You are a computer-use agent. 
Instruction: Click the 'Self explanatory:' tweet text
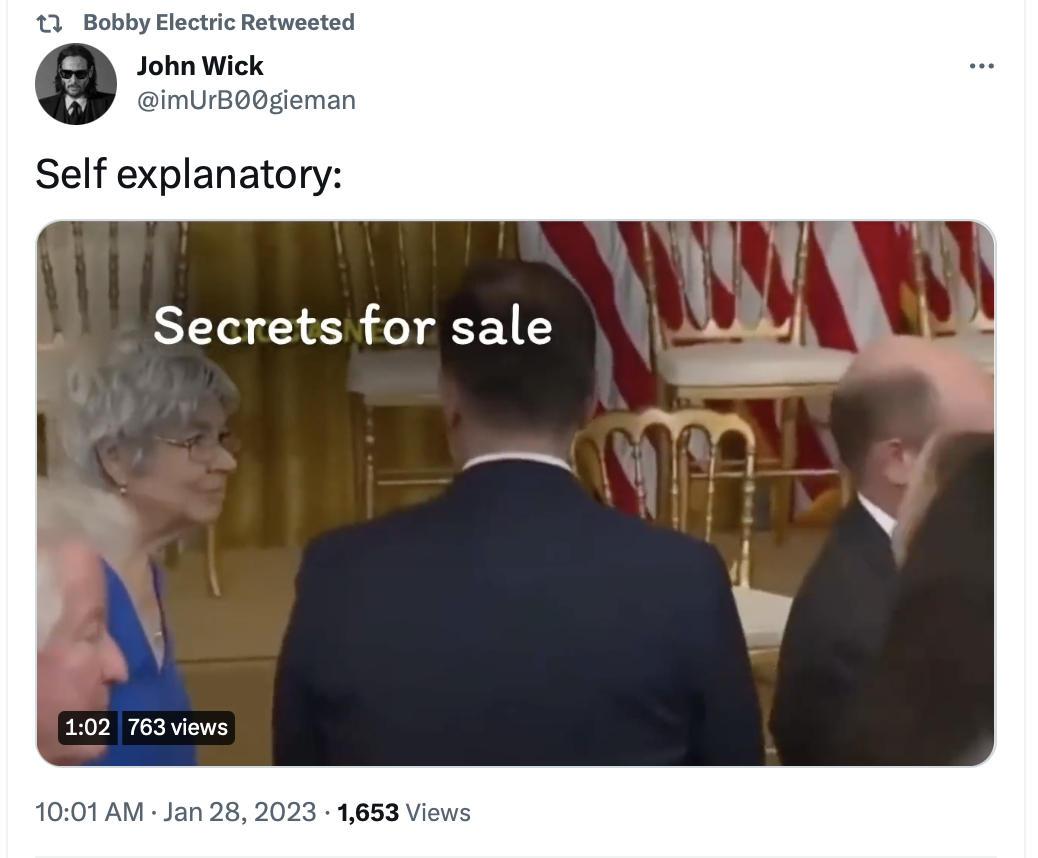[189, 174]
